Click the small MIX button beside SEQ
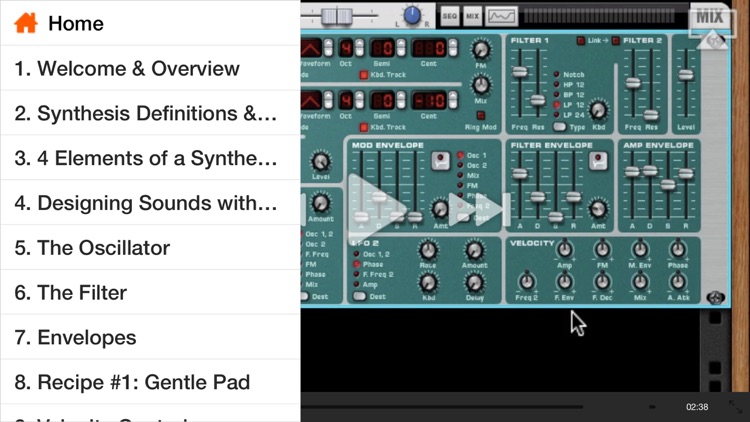Screen dimensions: 750x422 472,16
